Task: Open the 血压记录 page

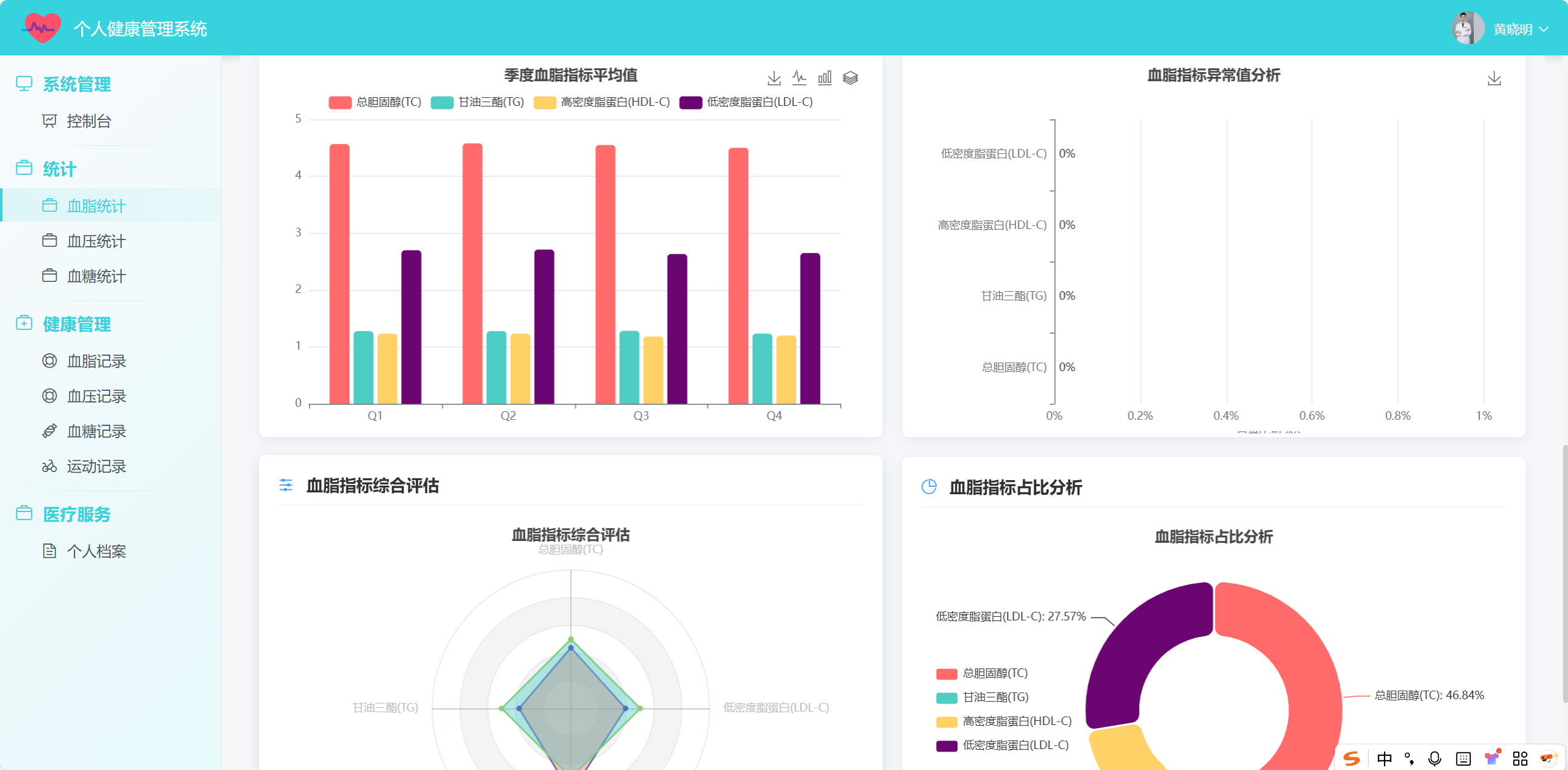Action: [x=111, y=396]
